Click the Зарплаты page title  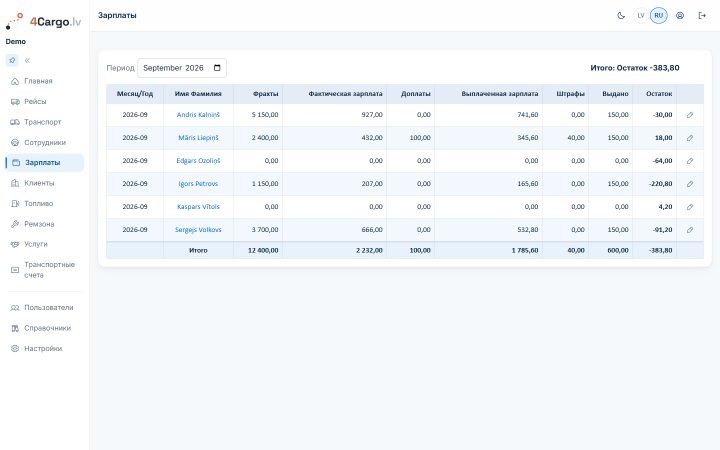117,16
